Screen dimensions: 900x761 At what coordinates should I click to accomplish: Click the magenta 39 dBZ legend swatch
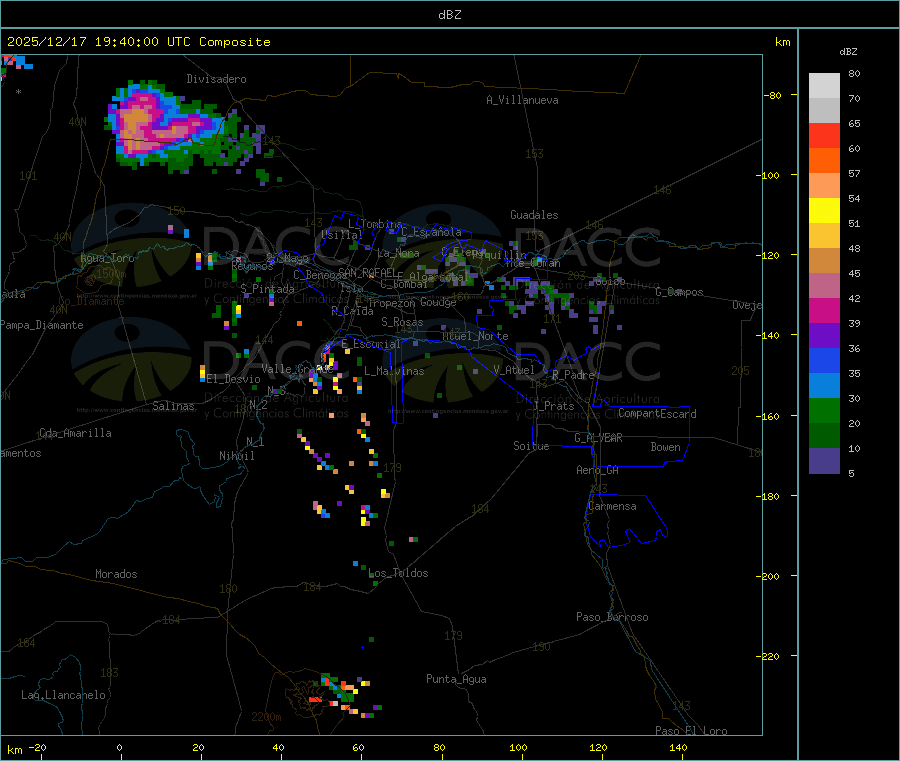pos(824,310)
